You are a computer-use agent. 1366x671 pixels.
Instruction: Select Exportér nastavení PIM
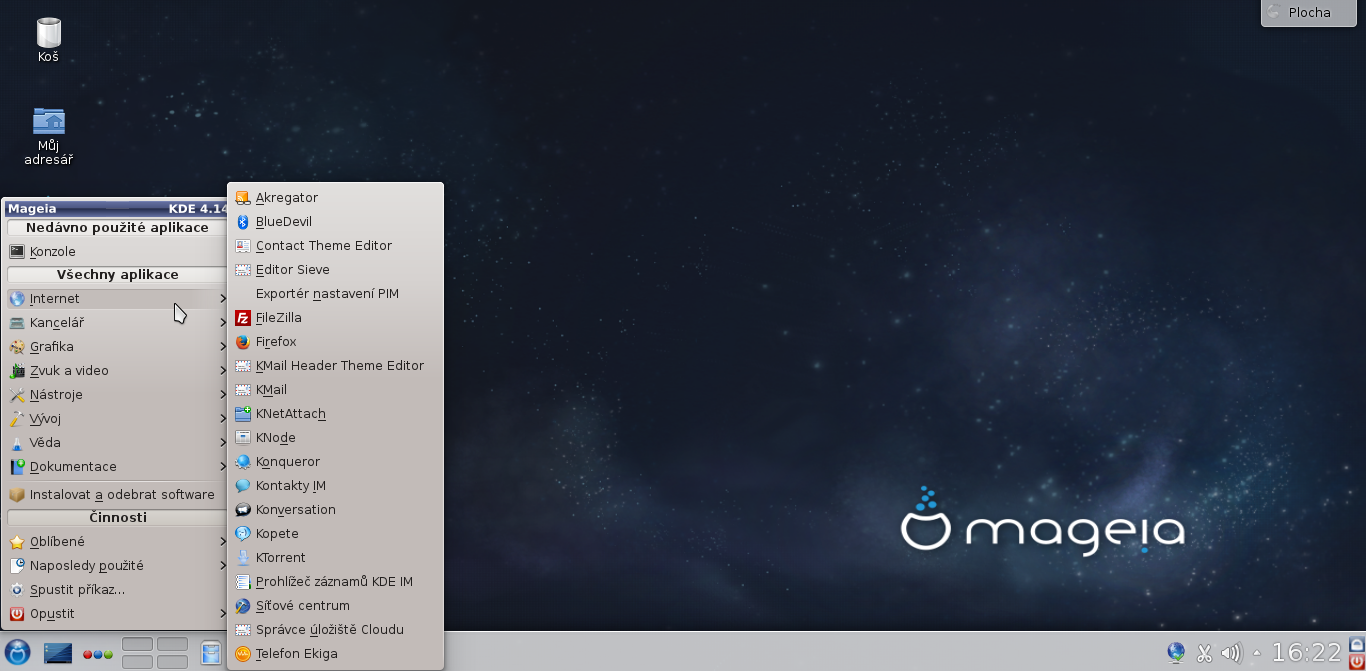(x=335, y=294)
